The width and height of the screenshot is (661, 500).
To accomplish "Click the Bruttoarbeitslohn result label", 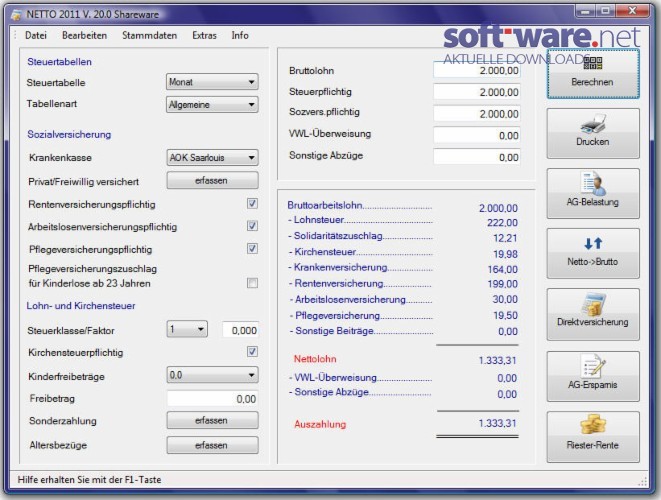I will point(325,205).
